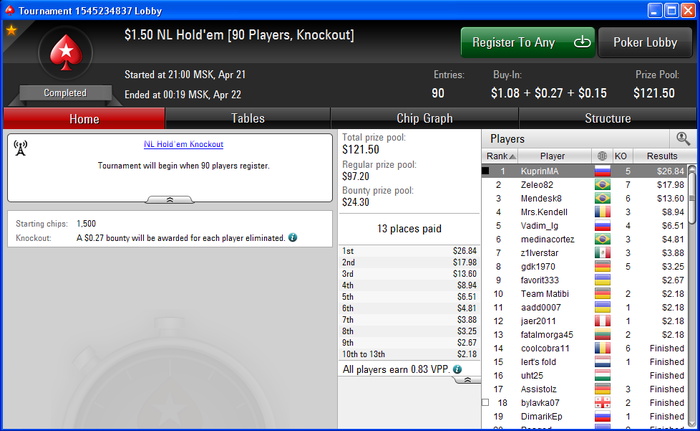The image size is (700, 431).
Task: Sort players by Rank column
Action: pos(500,156)
